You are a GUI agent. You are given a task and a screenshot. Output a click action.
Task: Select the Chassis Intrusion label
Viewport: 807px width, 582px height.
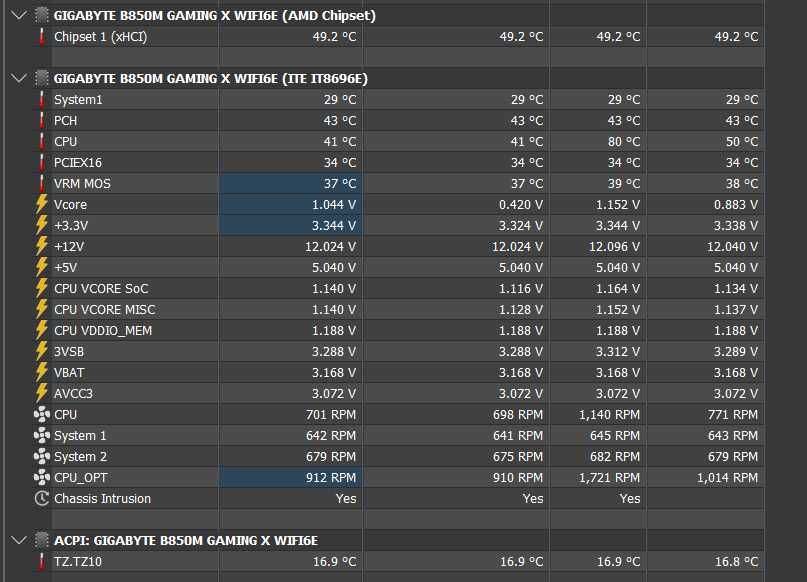(x=102, y=499)
